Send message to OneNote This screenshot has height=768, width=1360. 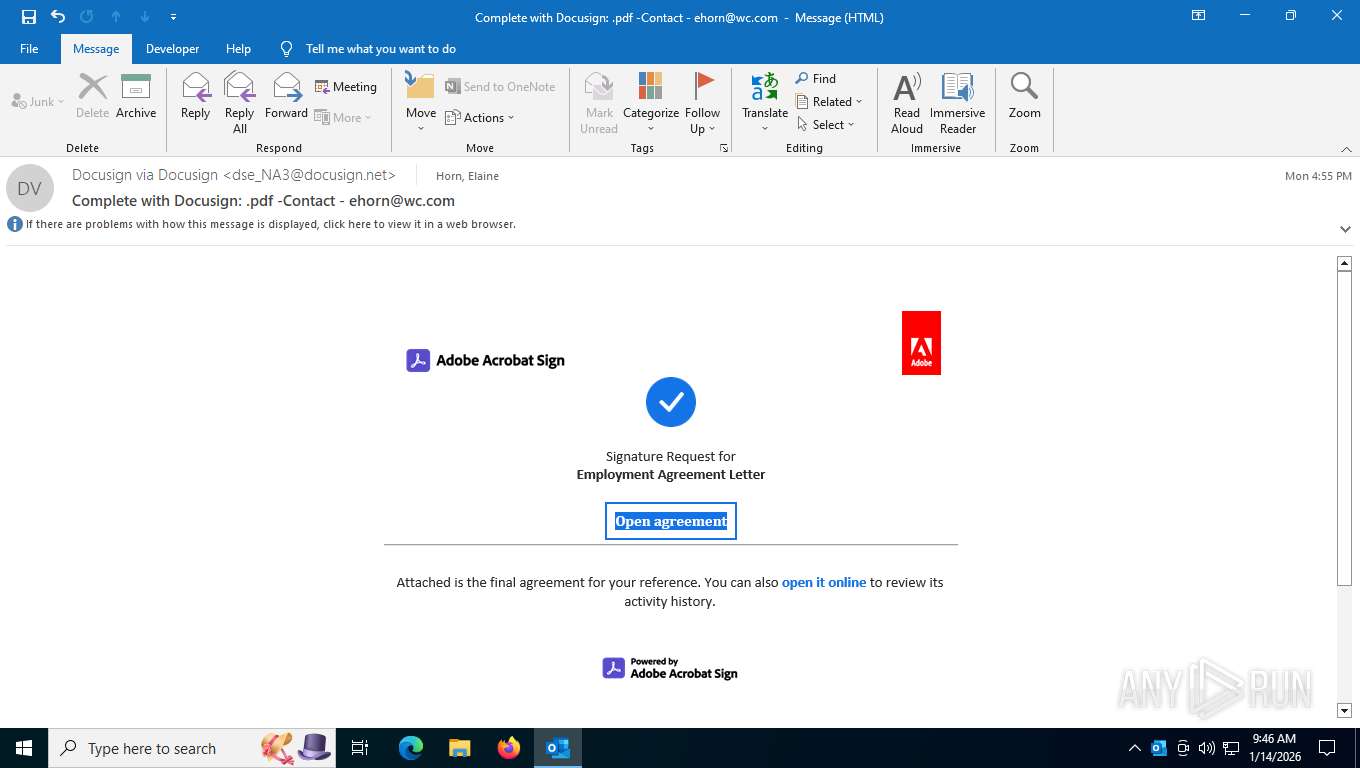click(x=500, y=87)
